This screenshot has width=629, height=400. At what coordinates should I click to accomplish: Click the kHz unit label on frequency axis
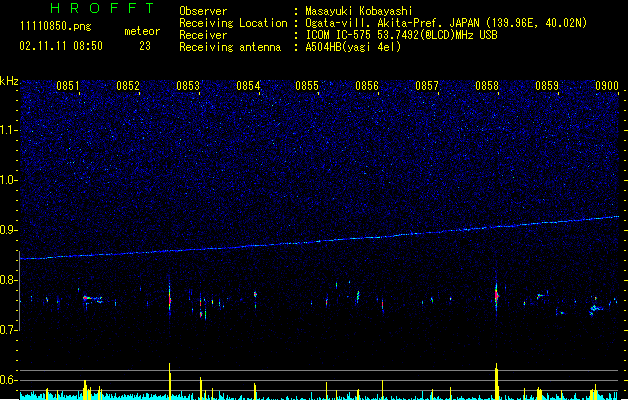click(x=9, y=81)
